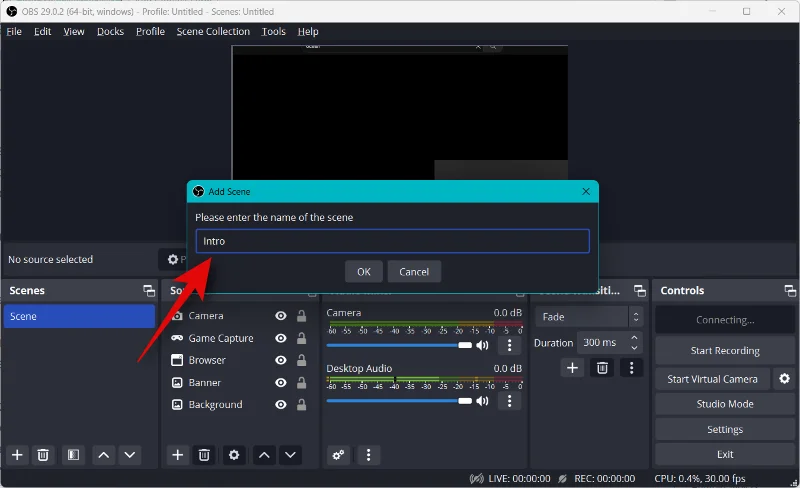Lock the Camera source
The height and width of the screenshot is (488, 800).
(x=302, y=316)
